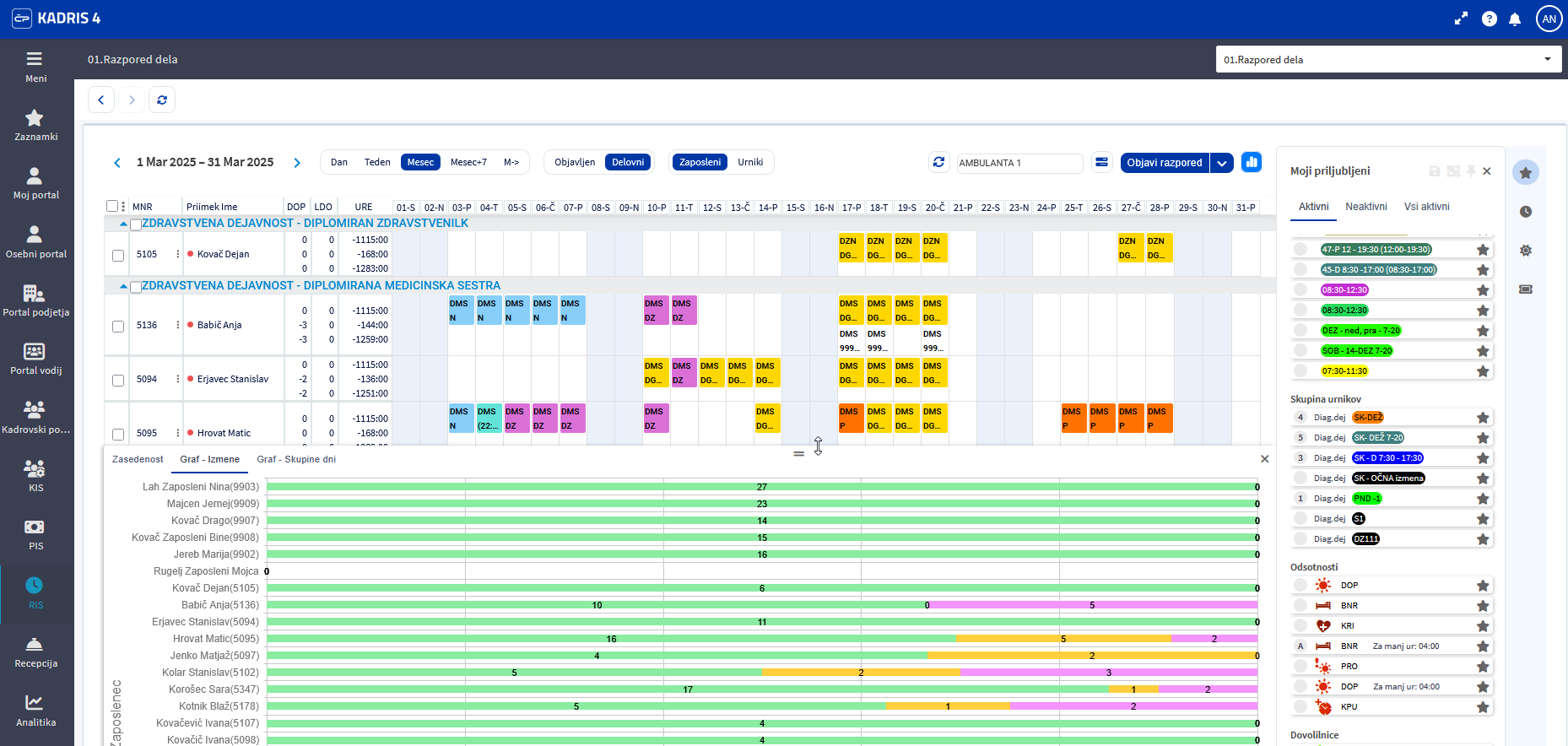1568x746 pixels.
Task: Favorite the SK-DEŽ schedule group star
Action: tap(1483, 418)
